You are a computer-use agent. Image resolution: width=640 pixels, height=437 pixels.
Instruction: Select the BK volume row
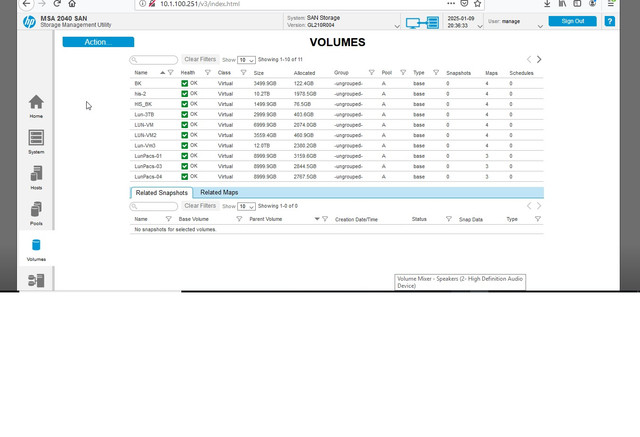[336, 83]
